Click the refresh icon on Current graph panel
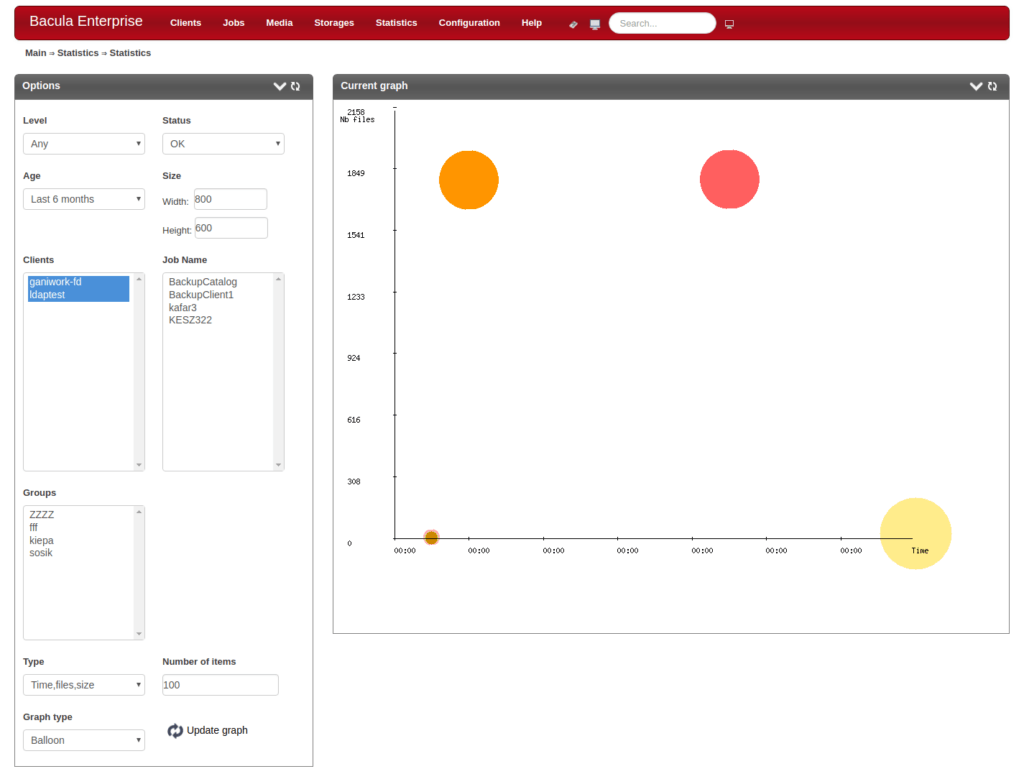 click(991, 86)
